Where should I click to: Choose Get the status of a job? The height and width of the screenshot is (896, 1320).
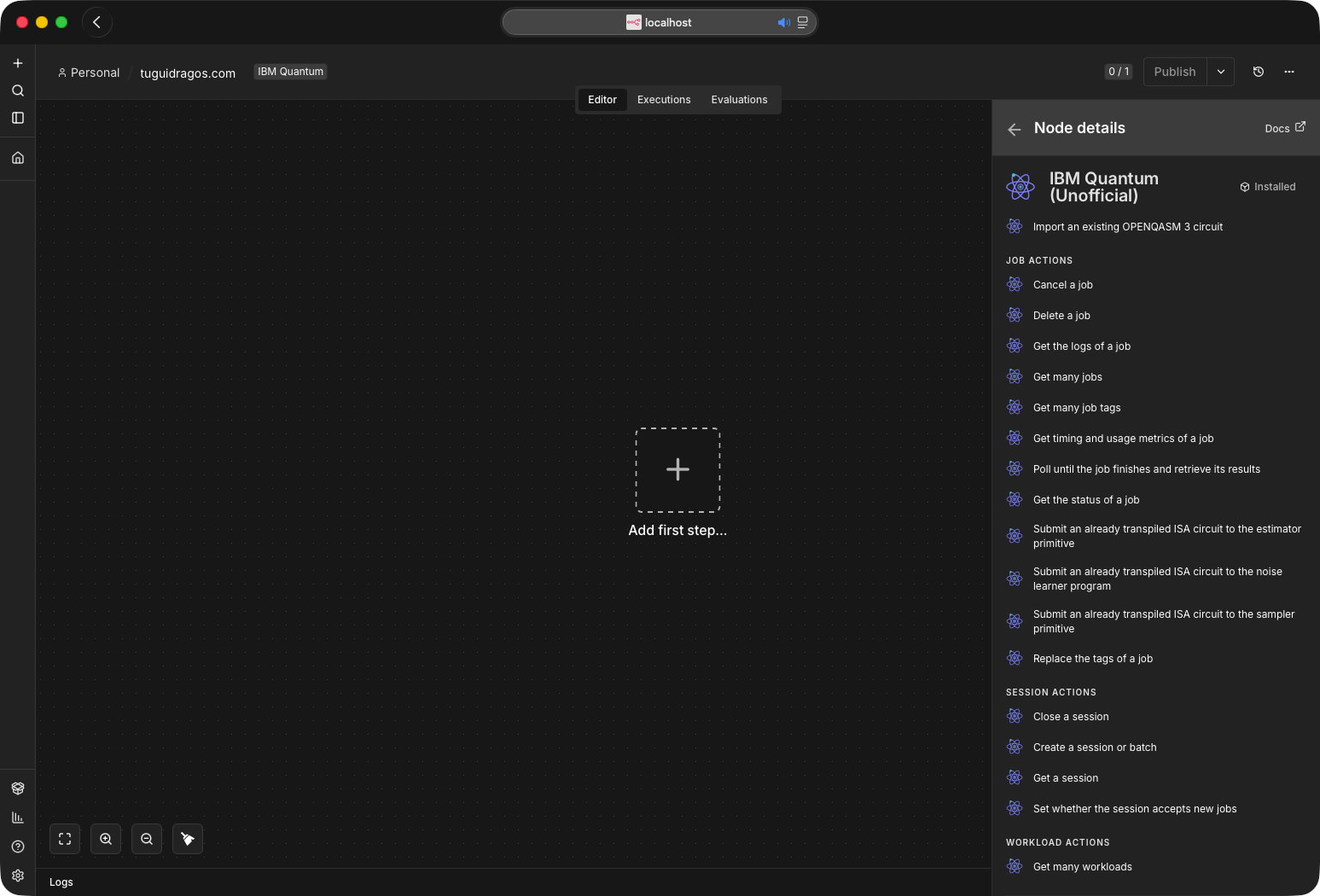(x=1156, y=500)
